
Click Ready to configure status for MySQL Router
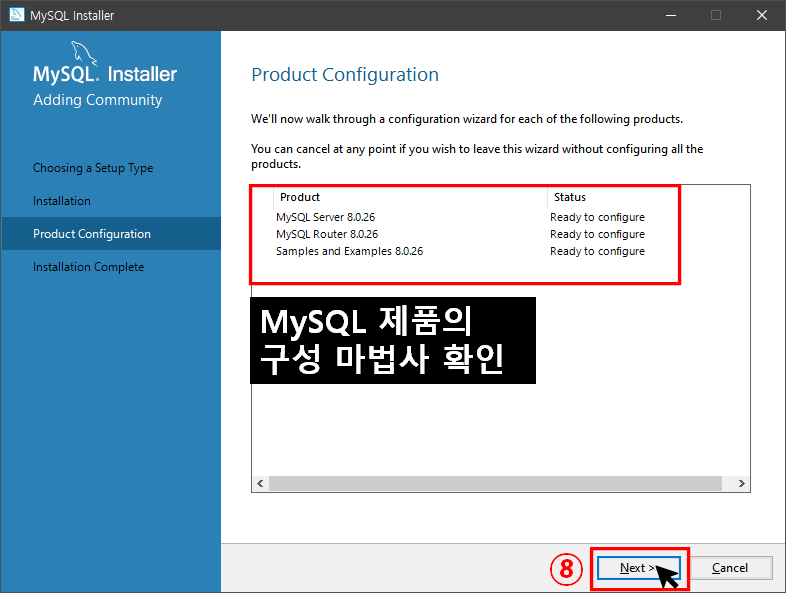597,234
